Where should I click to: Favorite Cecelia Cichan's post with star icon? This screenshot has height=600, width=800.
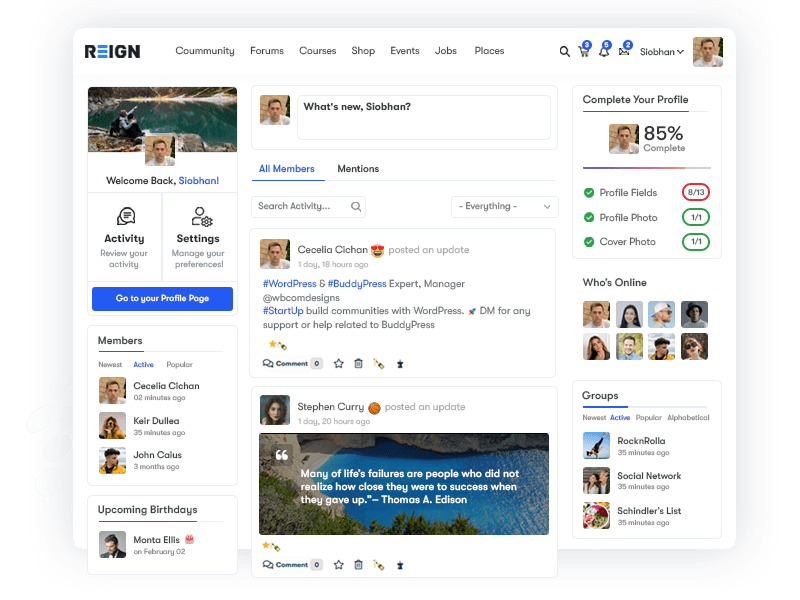click(x=338, y=364)
